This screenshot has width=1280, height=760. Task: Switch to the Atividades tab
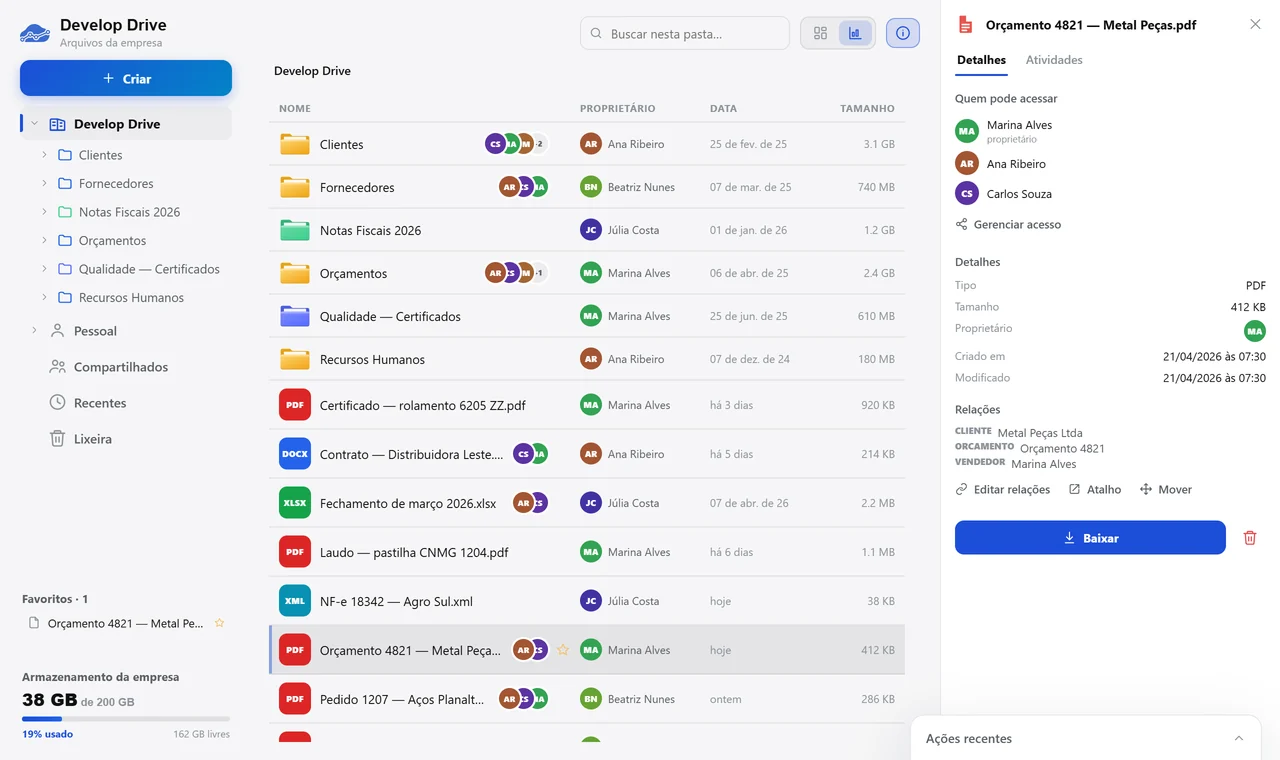pos(1054,60)
